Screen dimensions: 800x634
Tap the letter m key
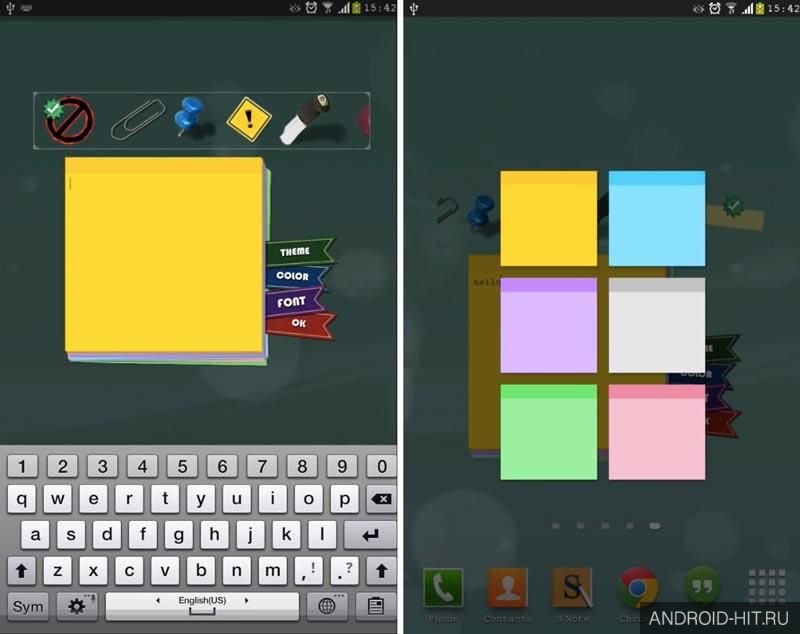click(x=272, y=571)
